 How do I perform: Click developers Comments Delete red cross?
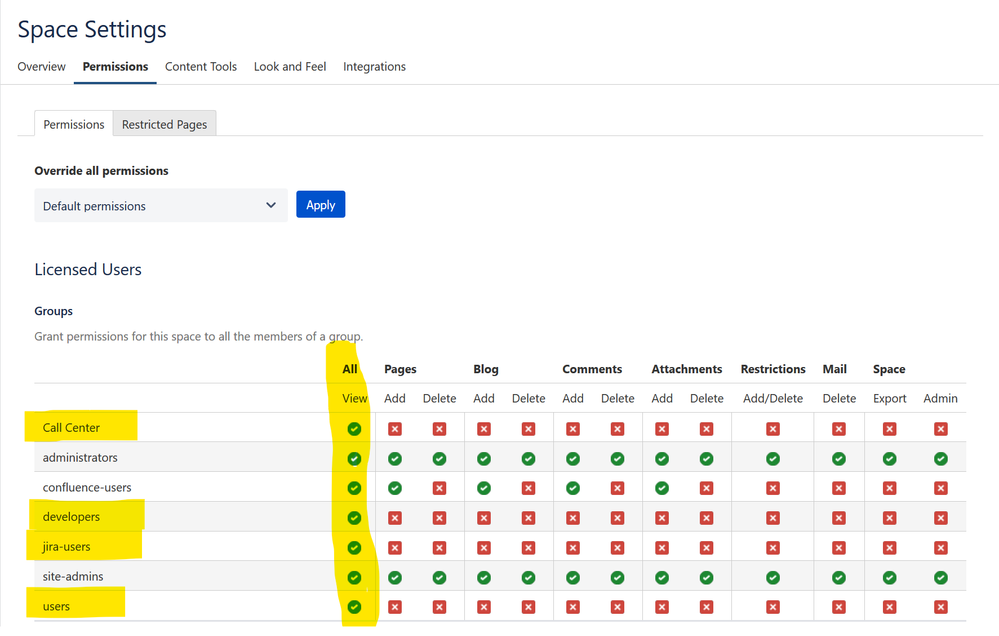coord(617,518)
